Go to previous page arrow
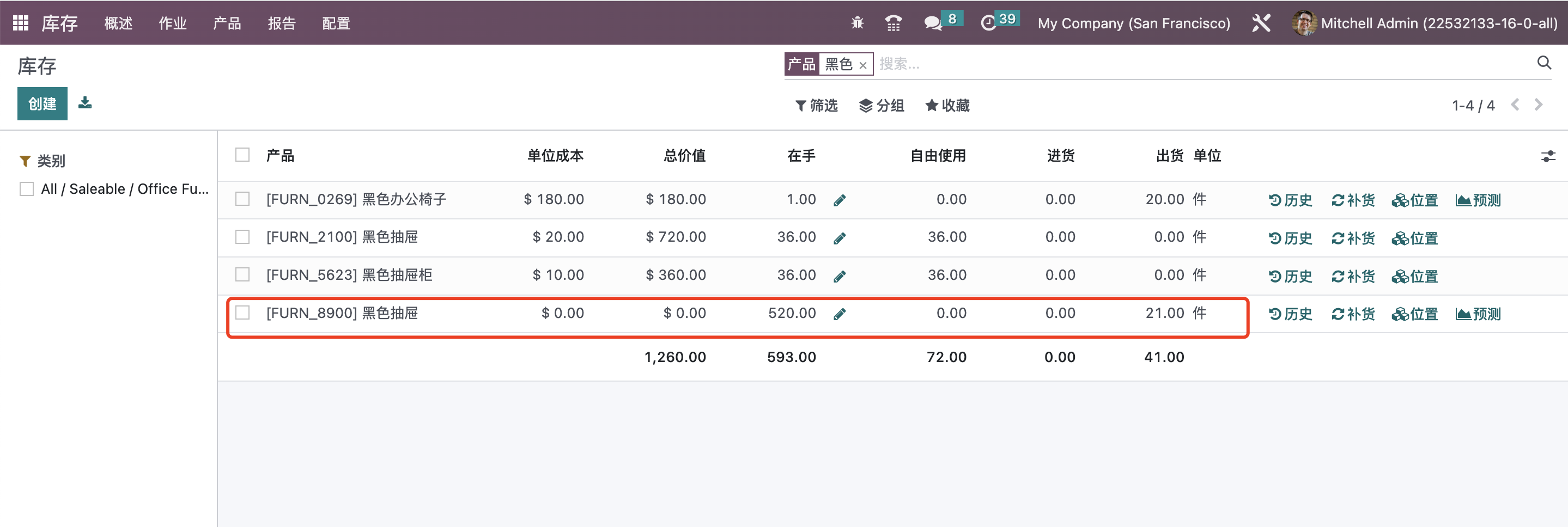 pyautogui.click(x=1515, y=105)
